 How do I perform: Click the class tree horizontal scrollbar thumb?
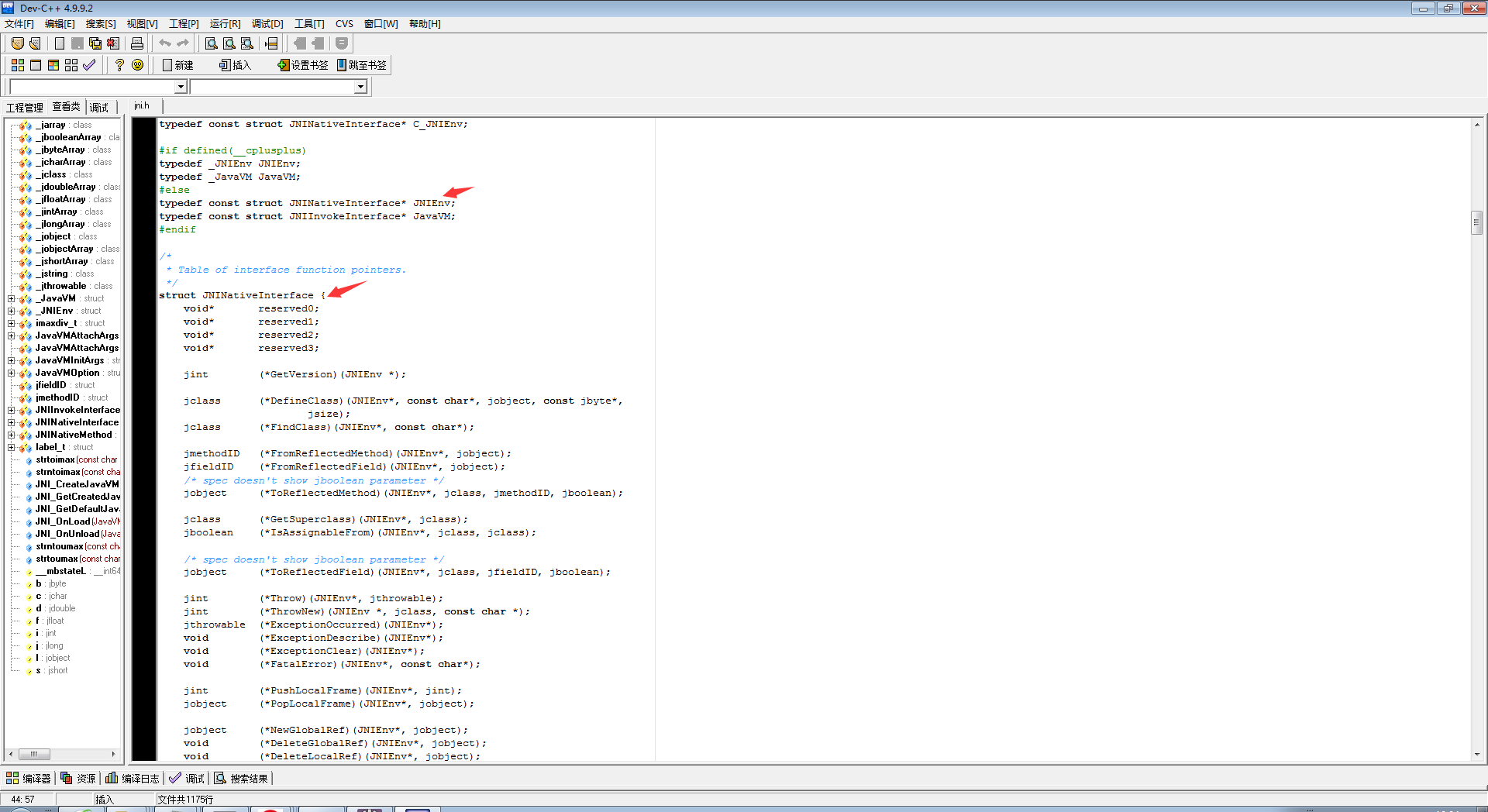click(x=34, y=754)
